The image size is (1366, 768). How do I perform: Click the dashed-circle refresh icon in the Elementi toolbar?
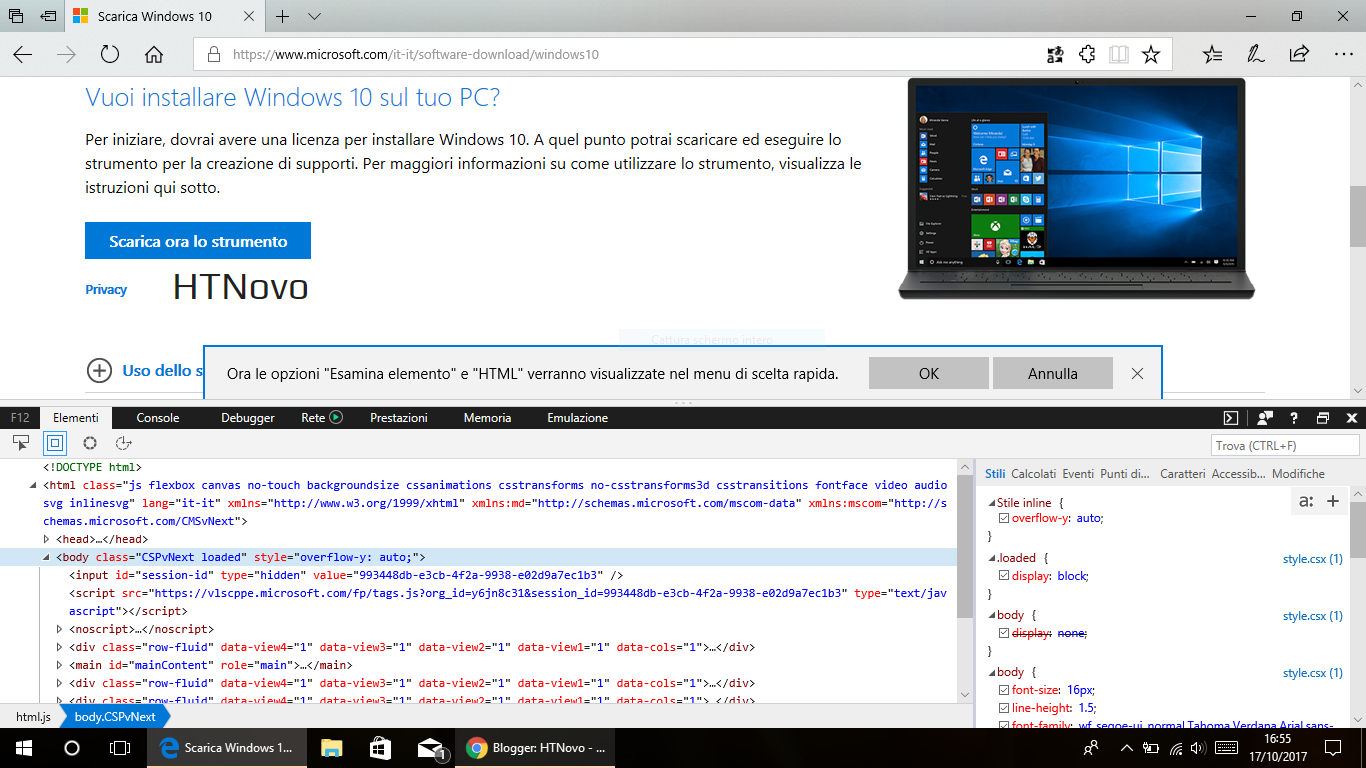tap(124, 442)
